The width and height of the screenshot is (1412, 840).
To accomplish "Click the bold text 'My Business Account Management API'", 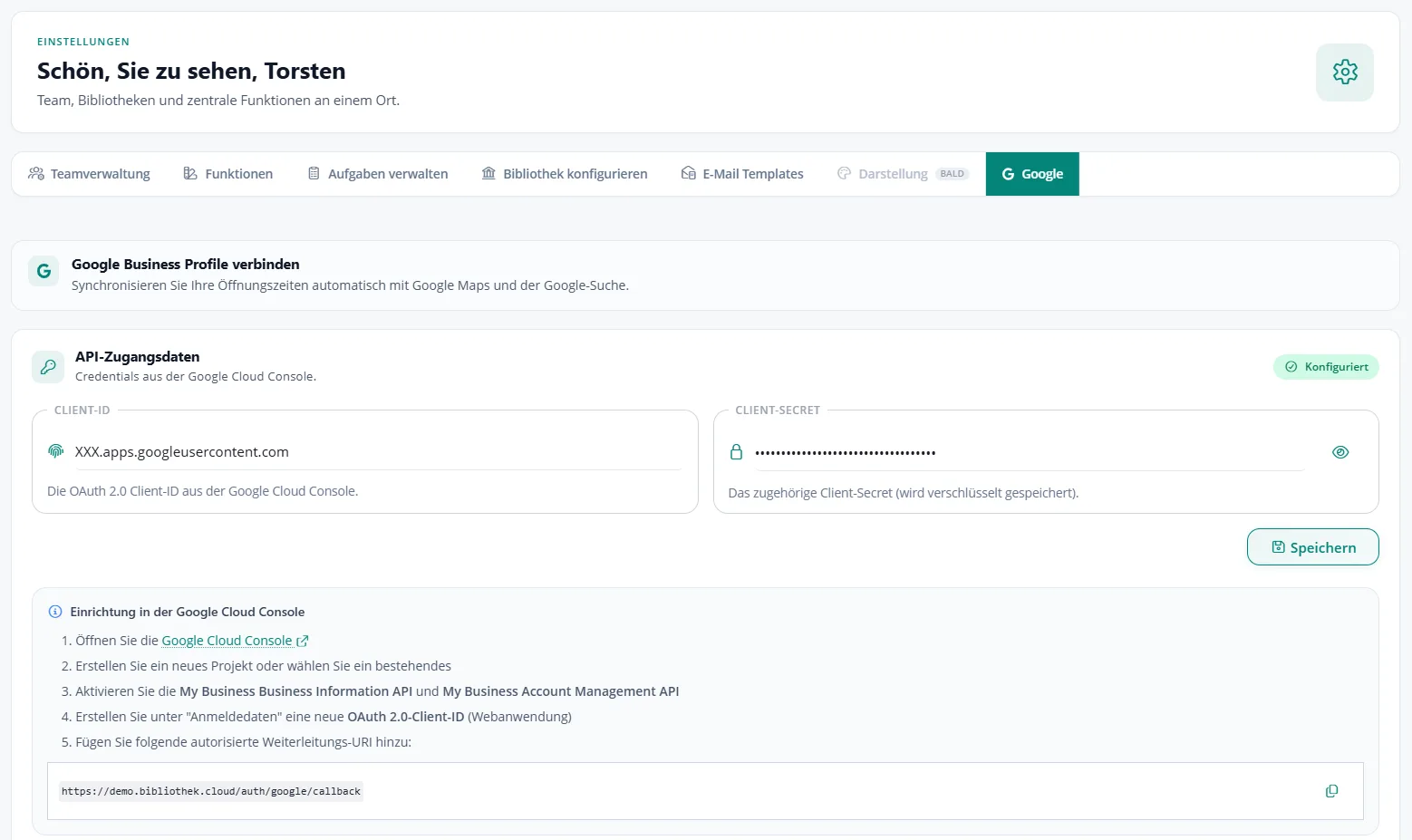I will [x=561, y=691].
